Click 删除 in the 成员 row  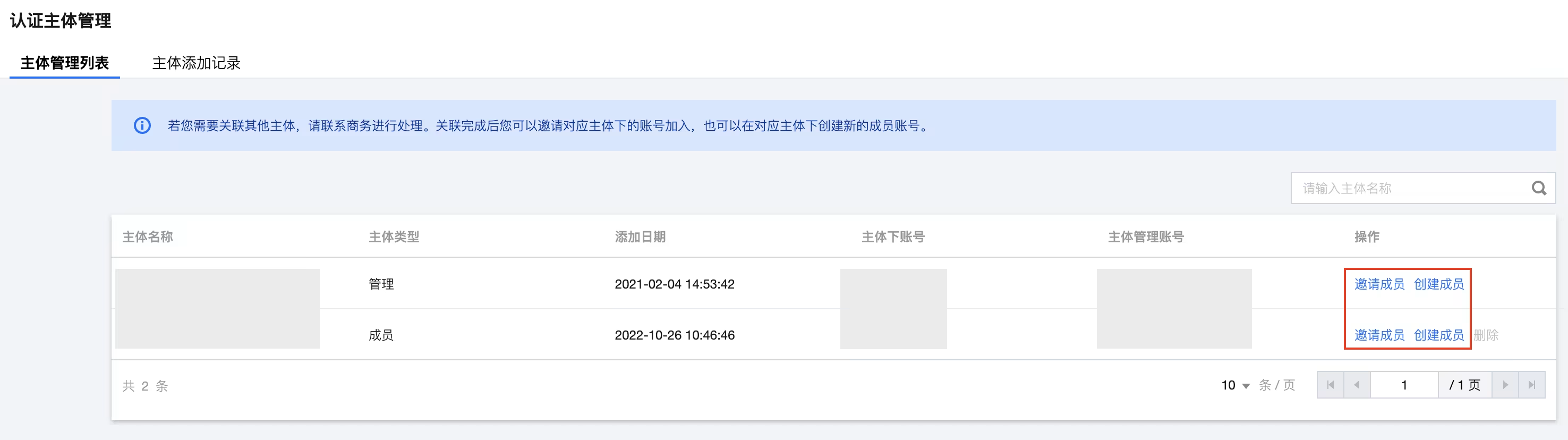1486,335
